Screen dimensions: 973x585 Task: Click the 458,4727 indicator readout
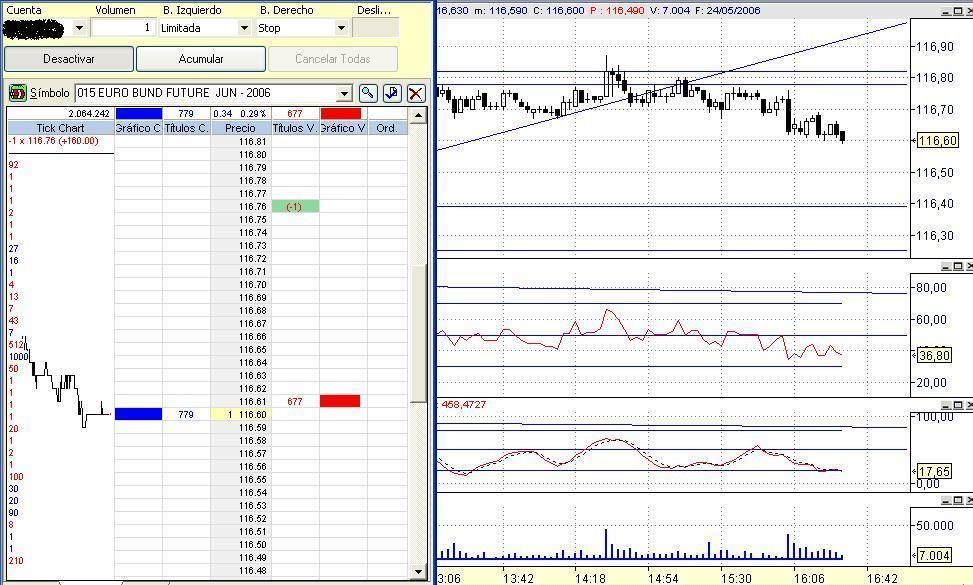pos(464,404)
